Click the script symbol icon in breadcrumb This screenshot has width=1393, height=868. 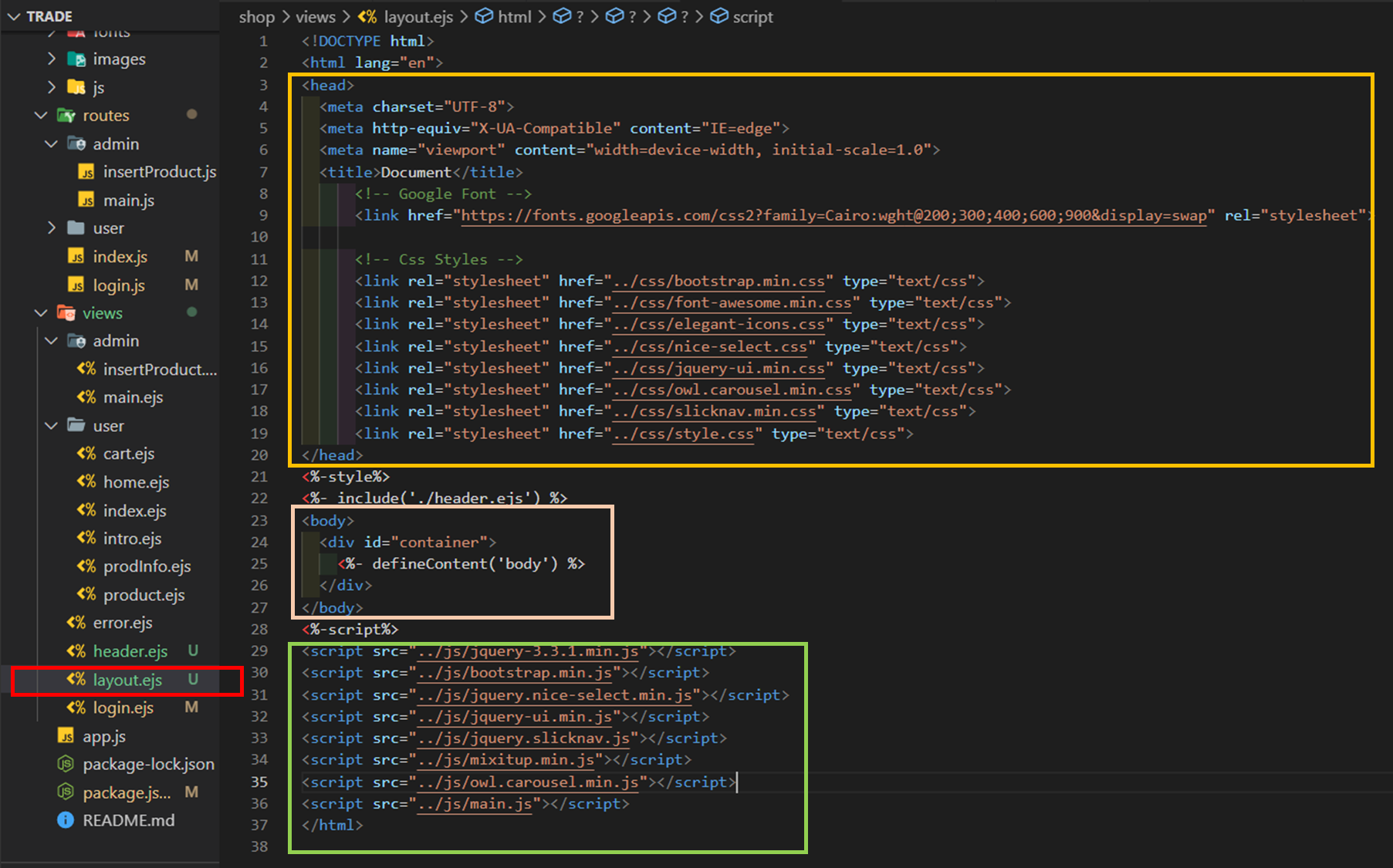point(718,16)
